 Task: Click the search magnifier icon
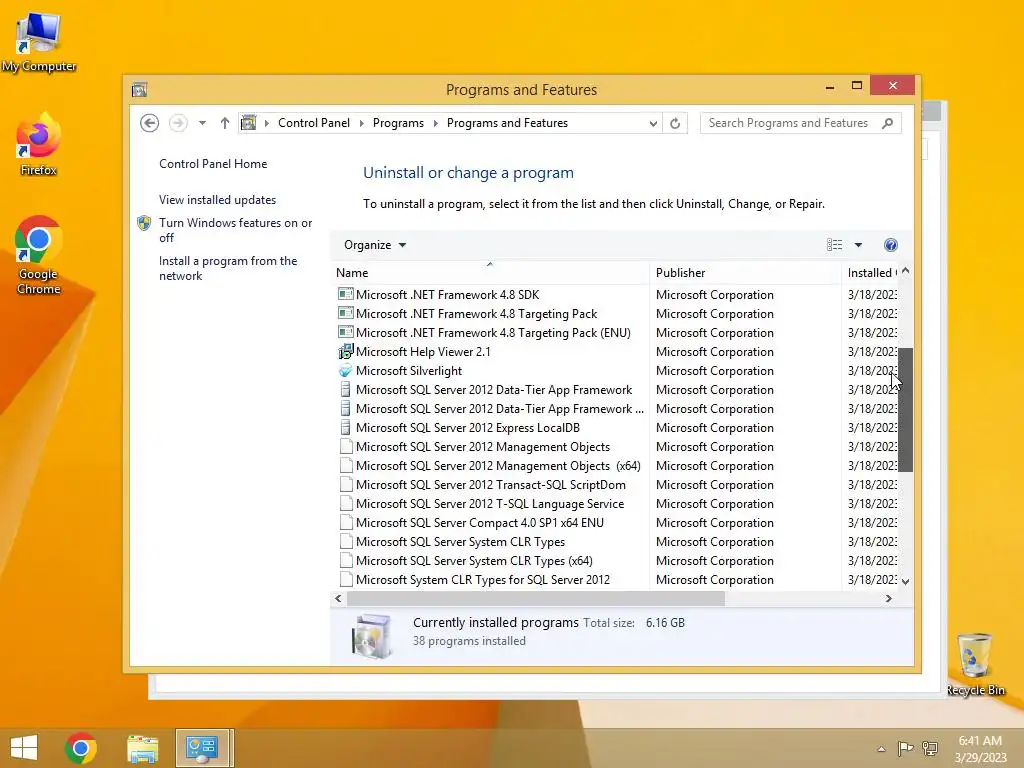(x=888, y=123)
